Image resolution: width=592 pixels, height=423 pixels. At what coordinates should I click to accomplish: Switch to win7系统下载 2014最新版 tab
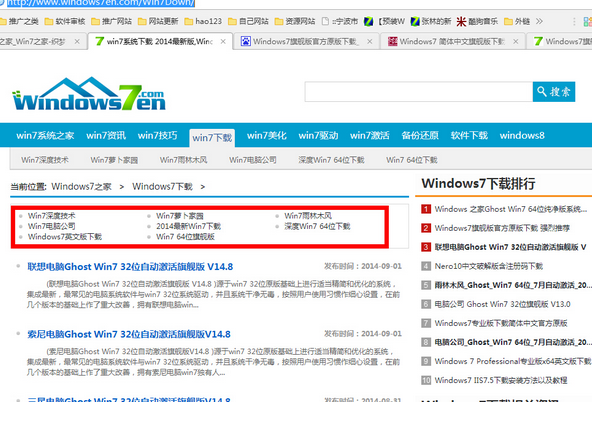click(x=160, y=41)
